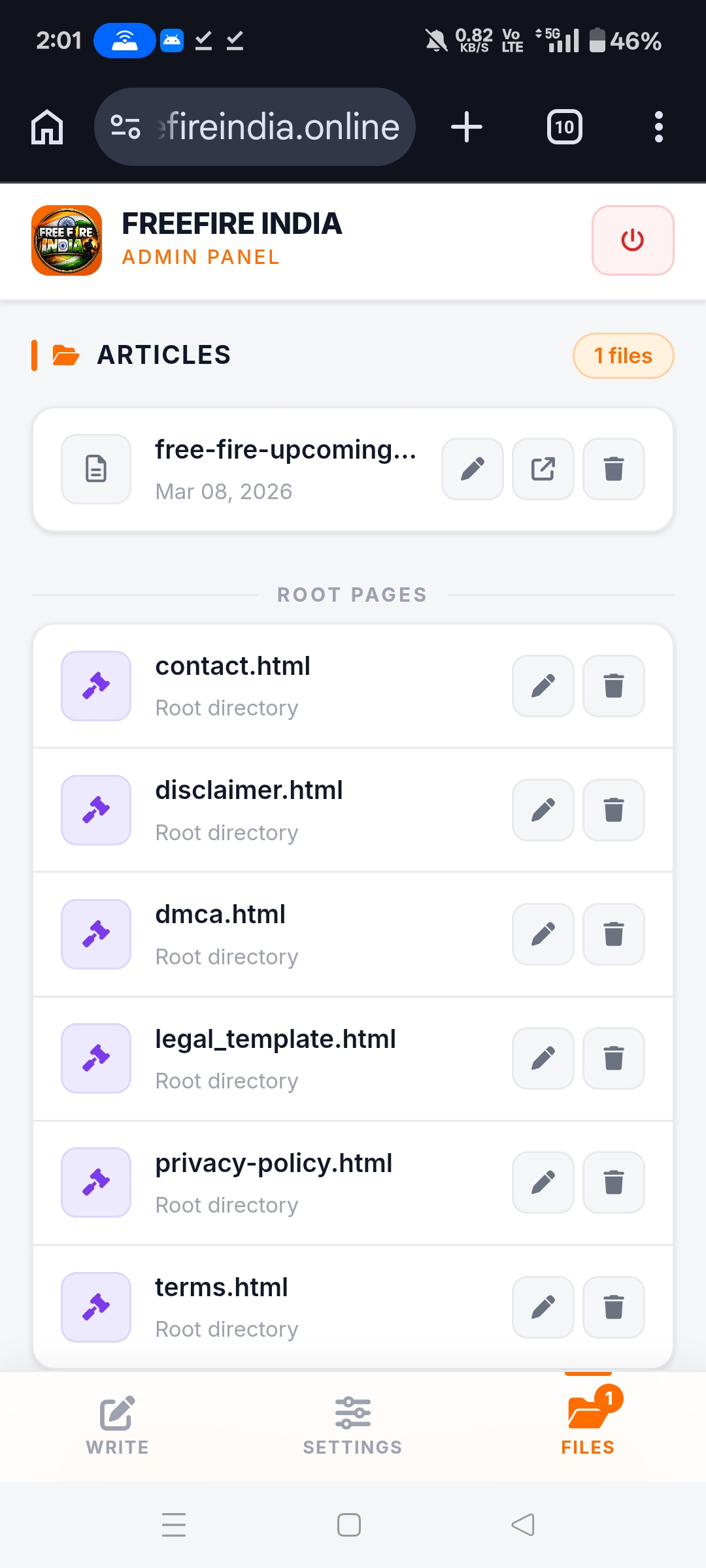The image size is (706, 1568).
Task: Open the browser overflow menu
Action: click(659, 127)
